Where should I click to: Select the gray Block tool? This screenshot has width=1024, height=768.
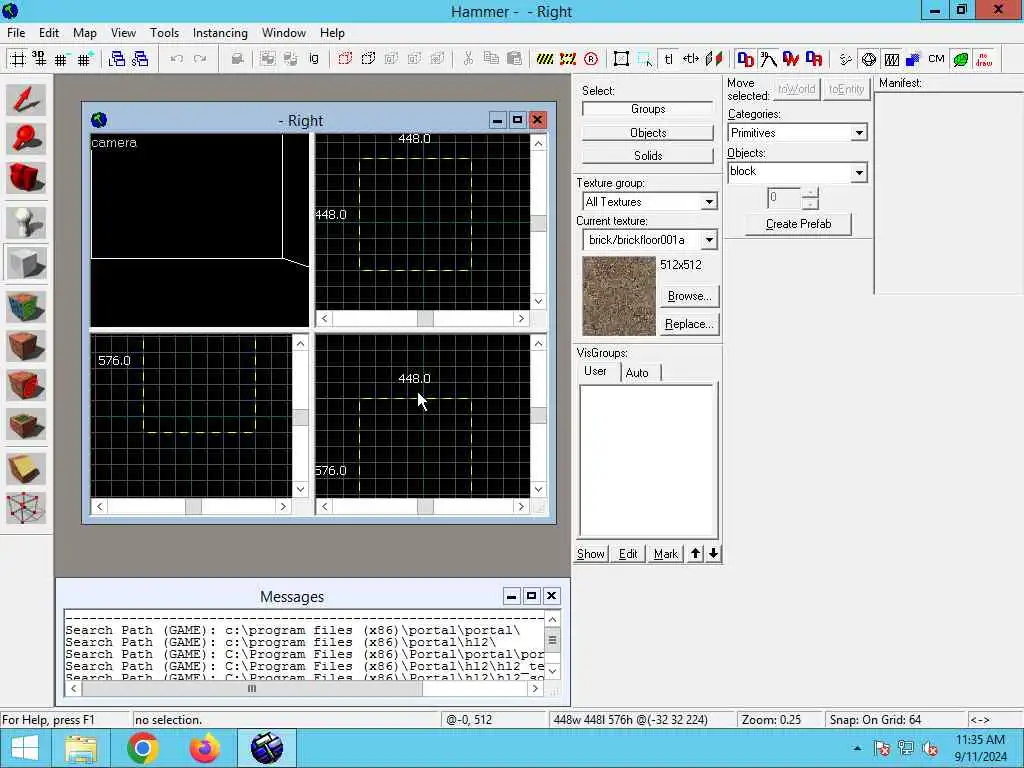[25, 263]
